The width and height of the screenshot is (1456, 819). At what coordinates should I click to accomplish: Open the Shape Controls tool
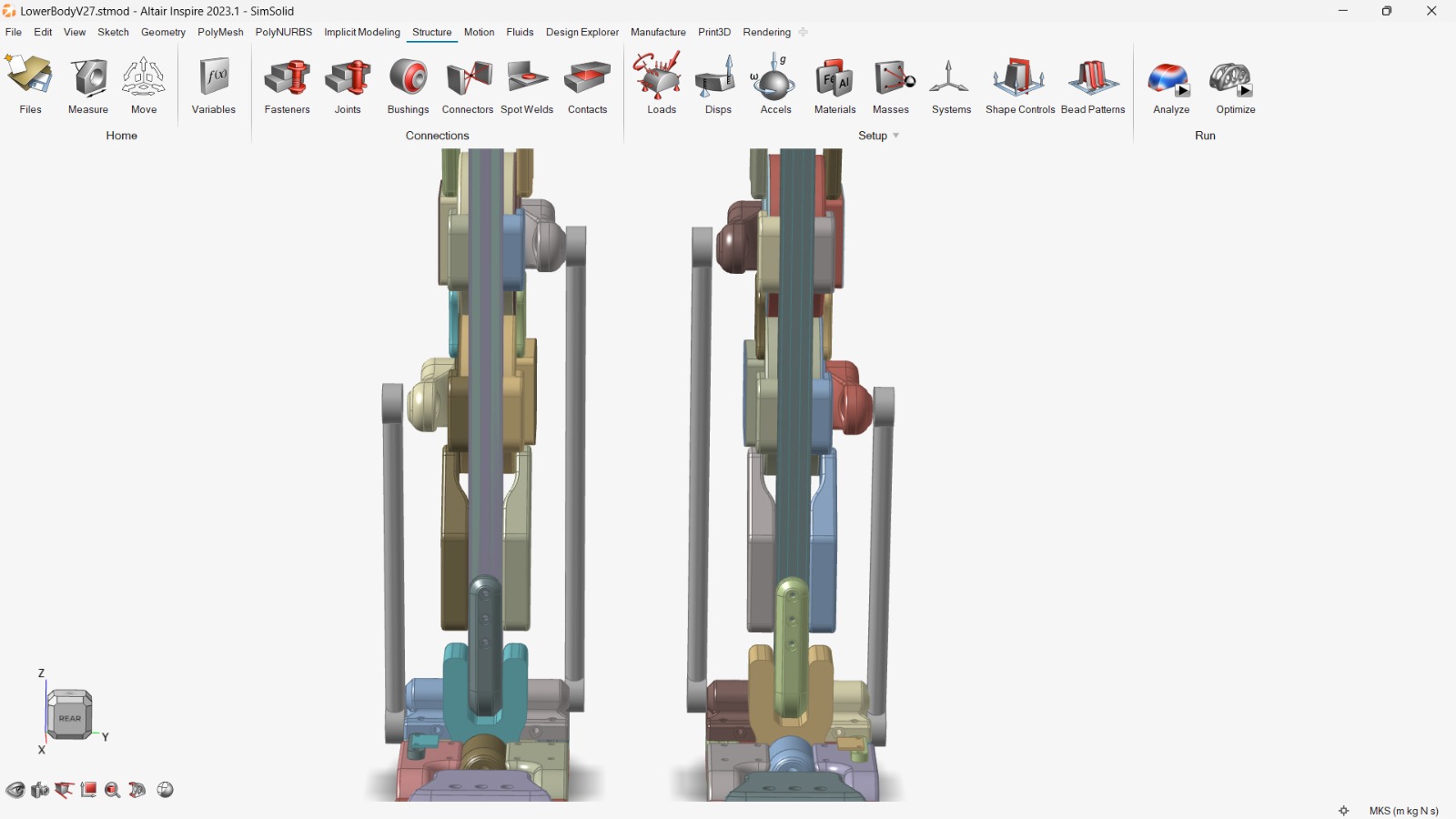coord(1019,85)
